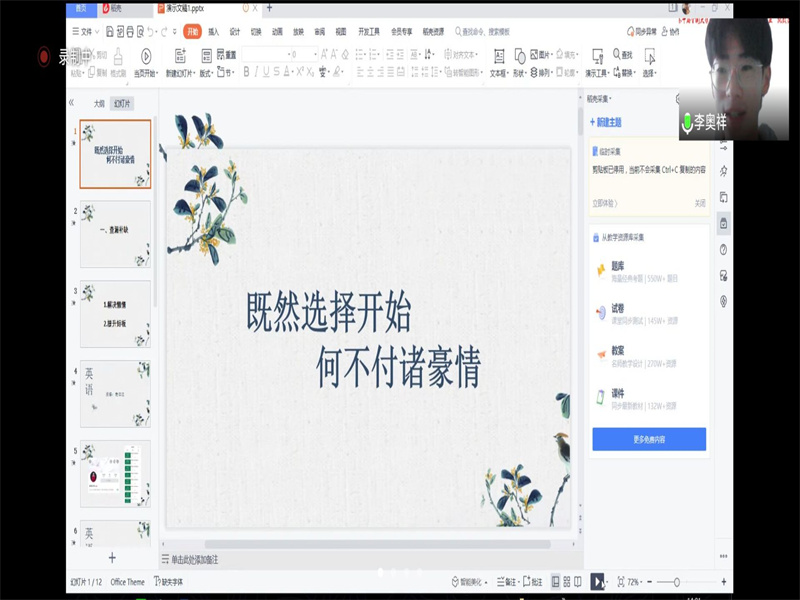Open the 文件 menu dropdown
The width and height of the screenshot is (800, 600).
(86, 31)
